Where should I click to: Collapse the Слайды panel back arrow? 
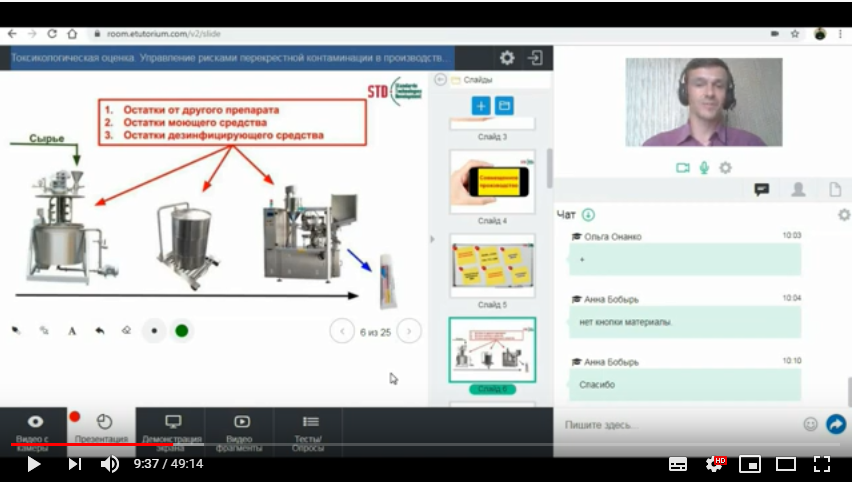(x=440, y=80)
